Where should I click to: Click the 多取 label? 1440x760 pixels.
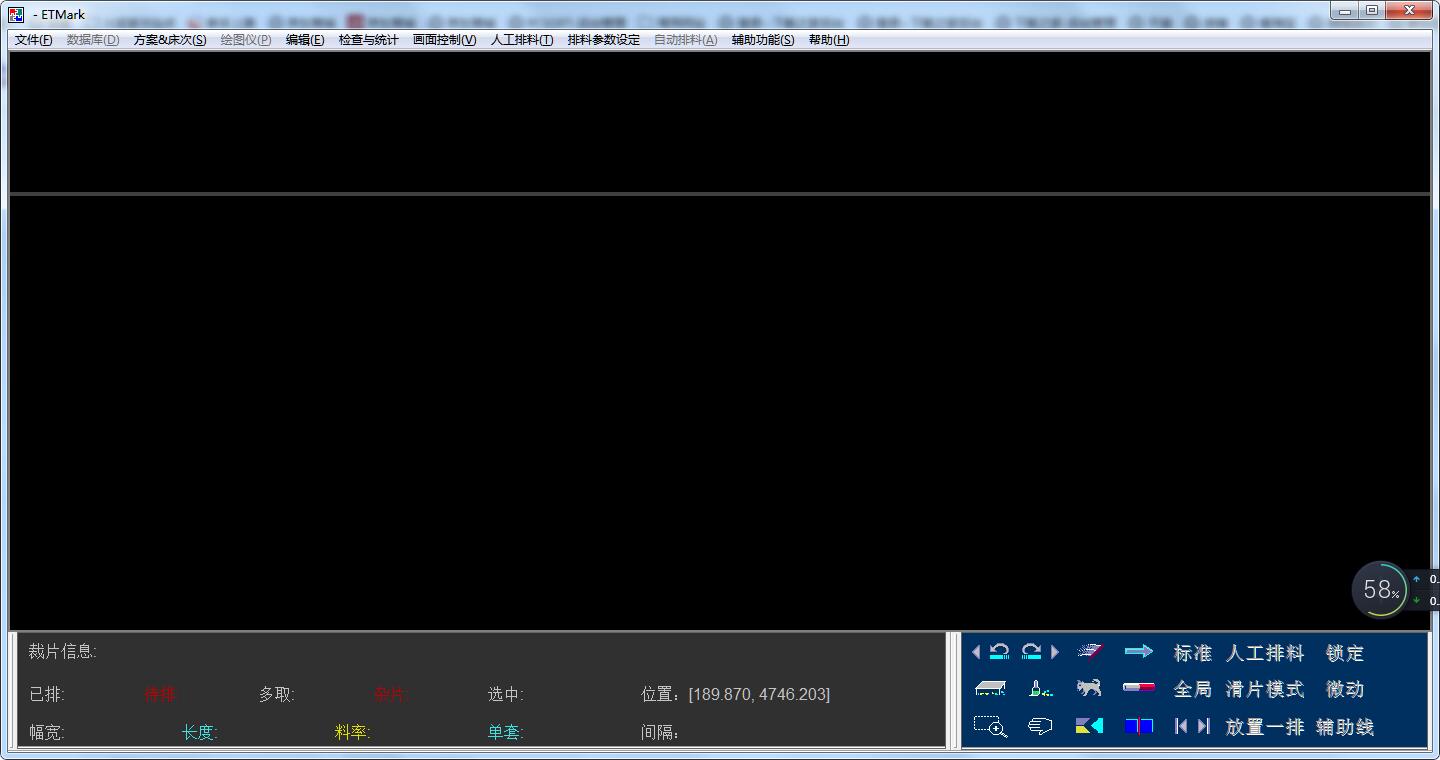click(277, 694)
